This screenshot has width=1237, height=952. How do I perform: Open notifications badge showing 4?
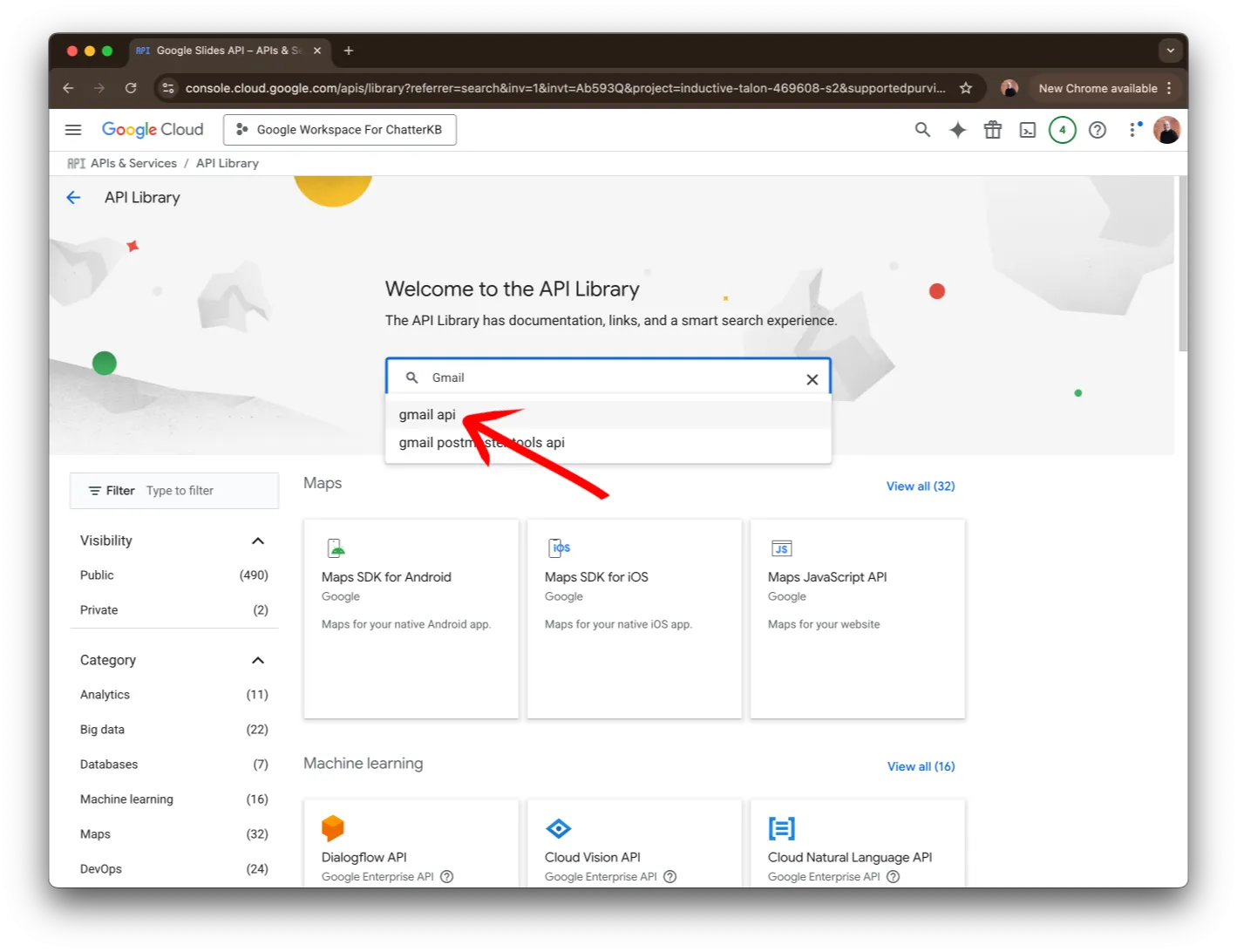pyautogui.click(x=1062, y=130)
